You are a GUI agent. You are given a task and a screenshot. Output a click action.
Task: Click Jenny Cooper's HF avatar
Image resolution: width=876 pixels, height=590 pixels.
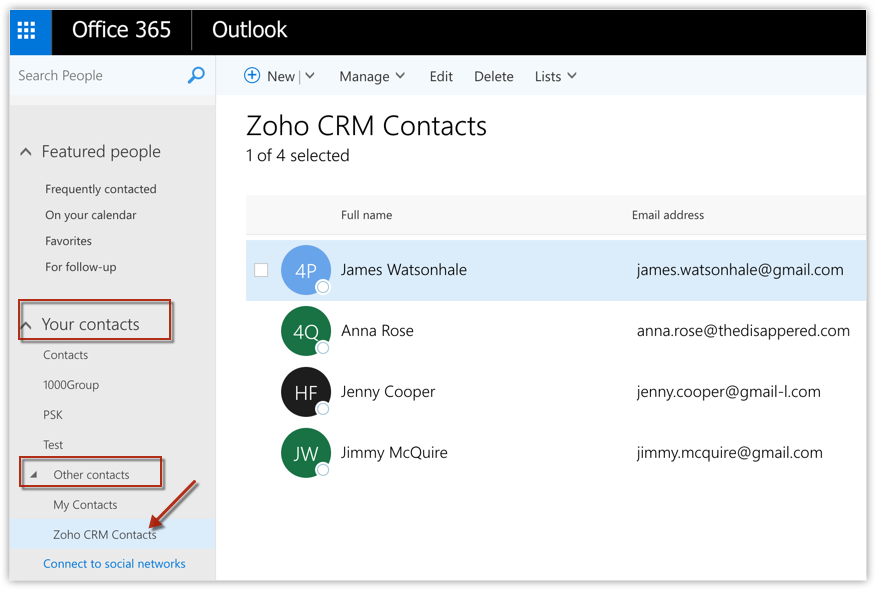(x=305, y=392)
